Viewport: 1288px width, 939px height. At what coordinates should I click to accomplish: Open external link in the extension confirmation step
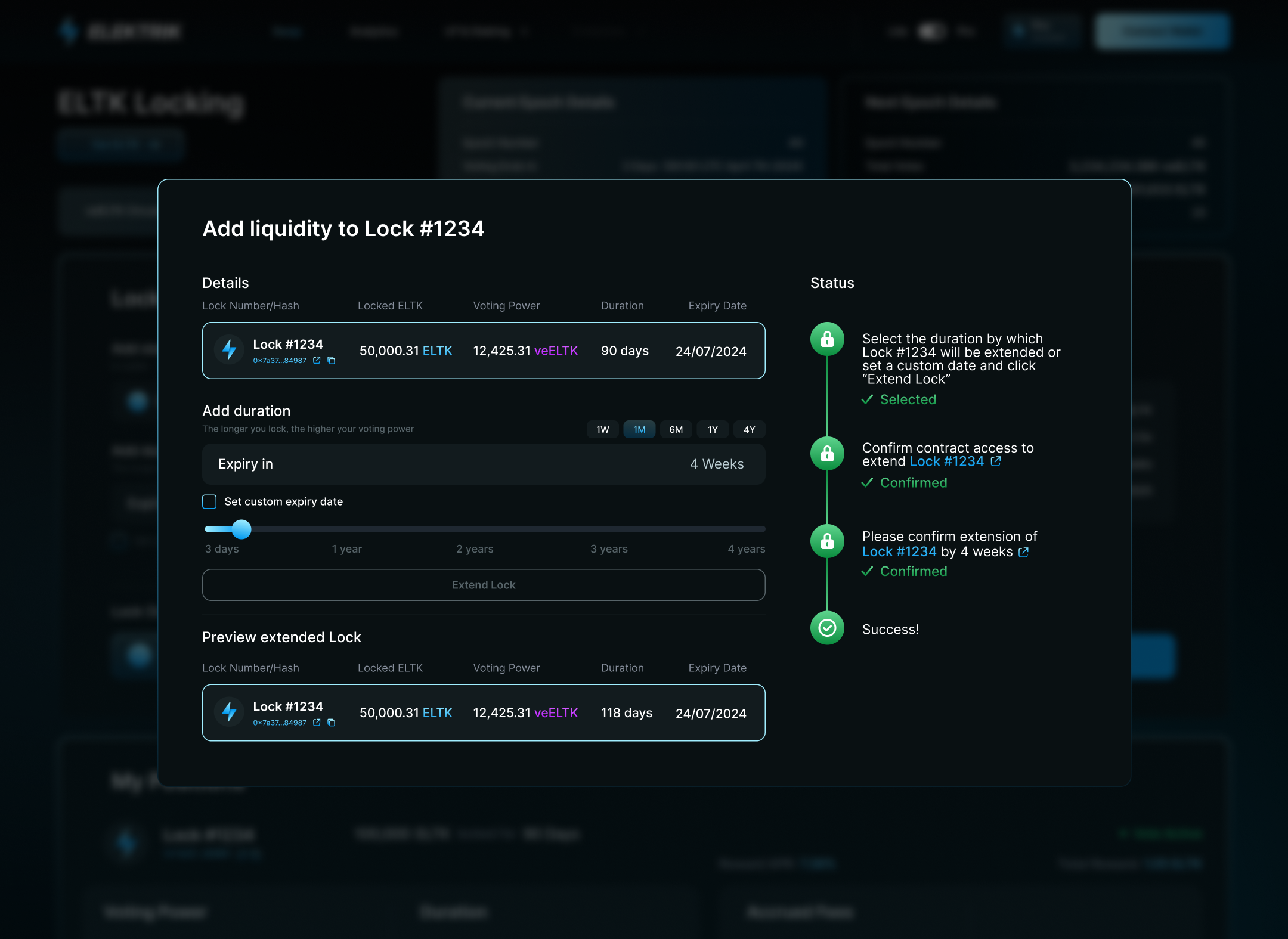click(1024, 552)
